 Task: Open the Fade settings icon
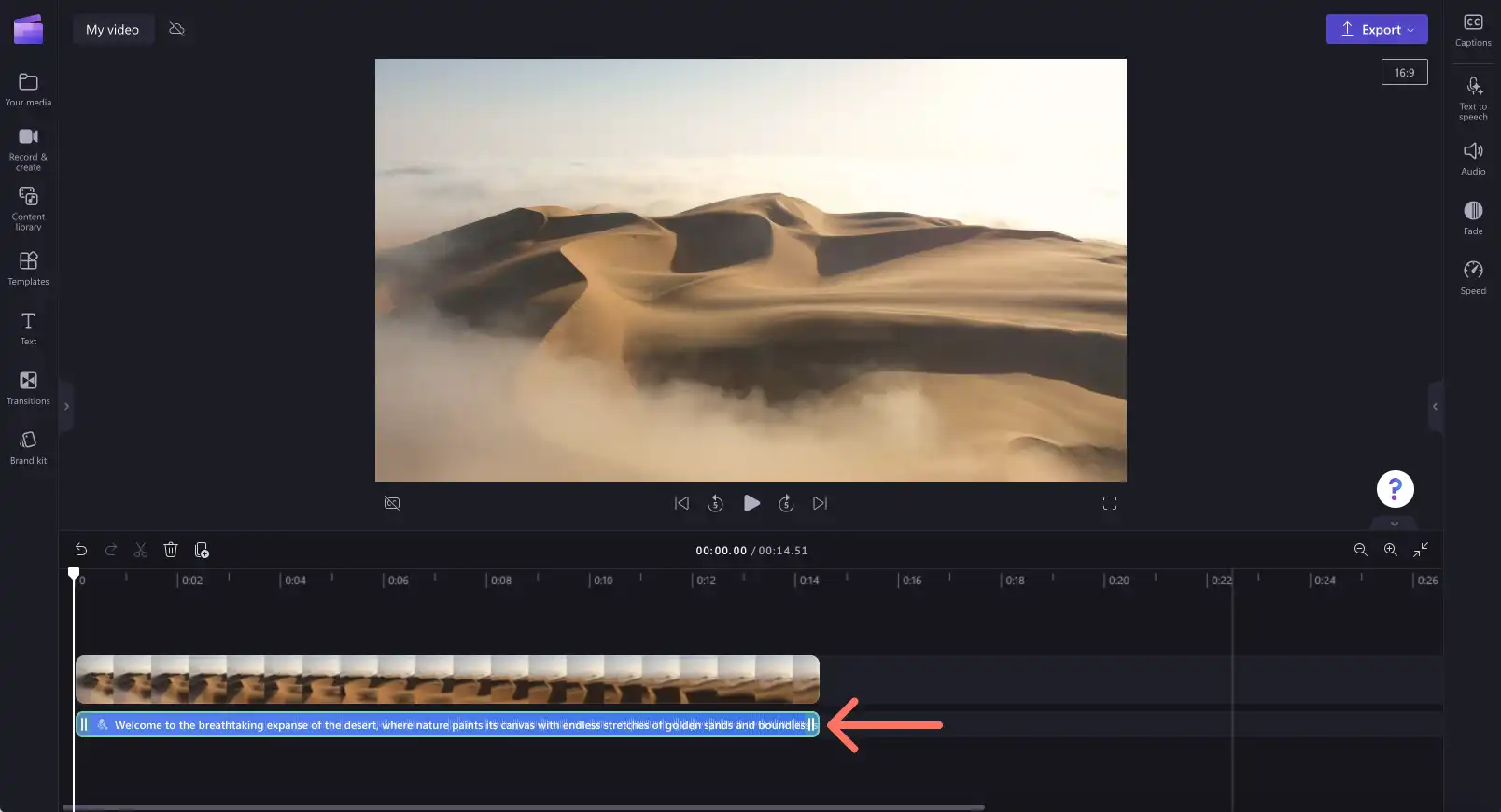1473,217
